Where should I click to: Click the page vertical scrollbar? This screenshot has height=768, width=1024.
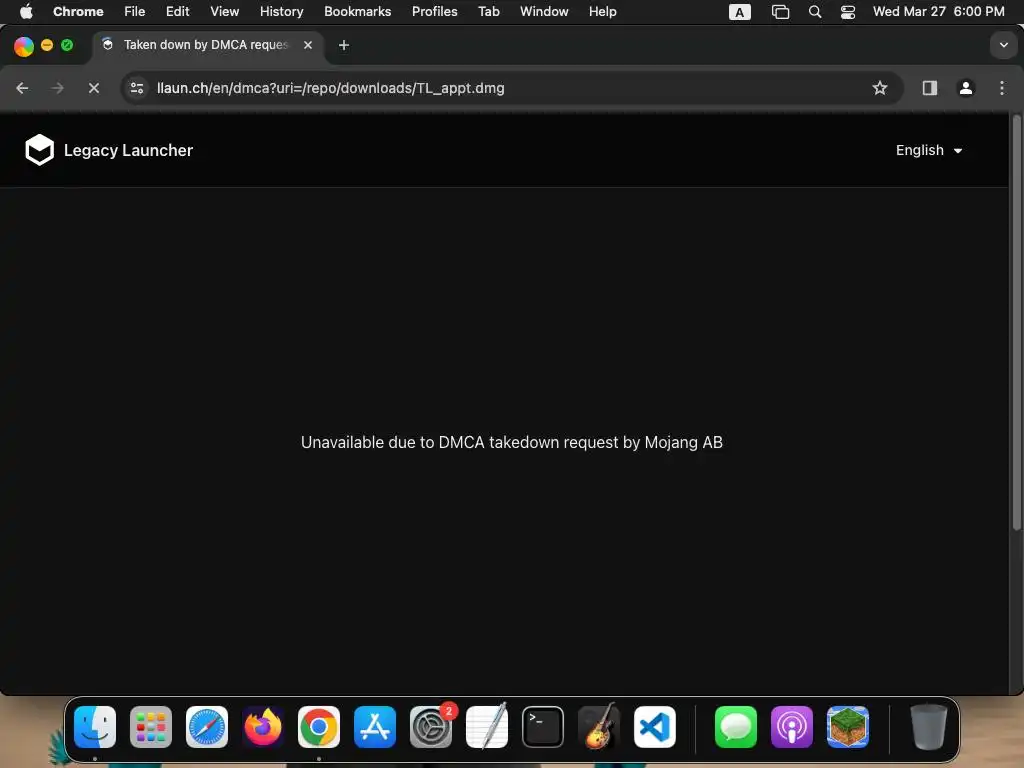point(1016,323)
